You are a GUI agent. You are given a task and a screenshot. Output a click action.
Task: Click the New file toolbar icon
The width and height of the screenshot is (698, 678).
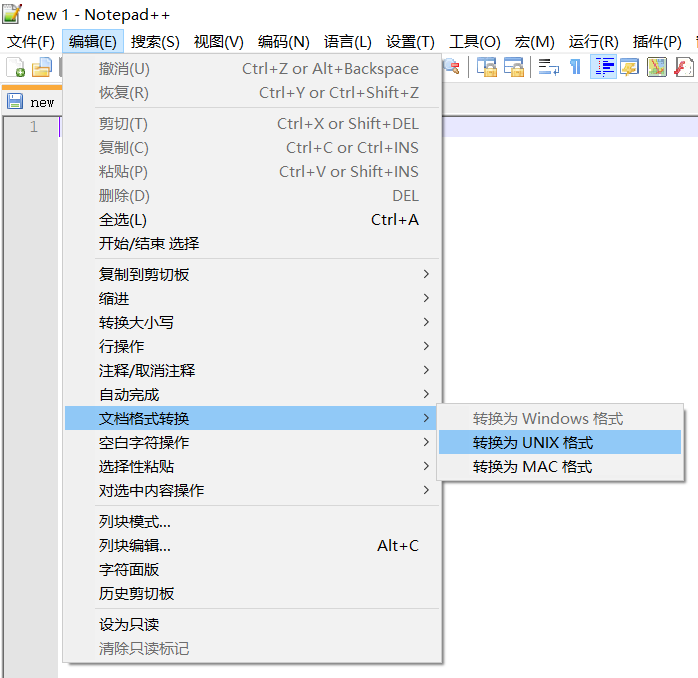[x=16, y=68]
